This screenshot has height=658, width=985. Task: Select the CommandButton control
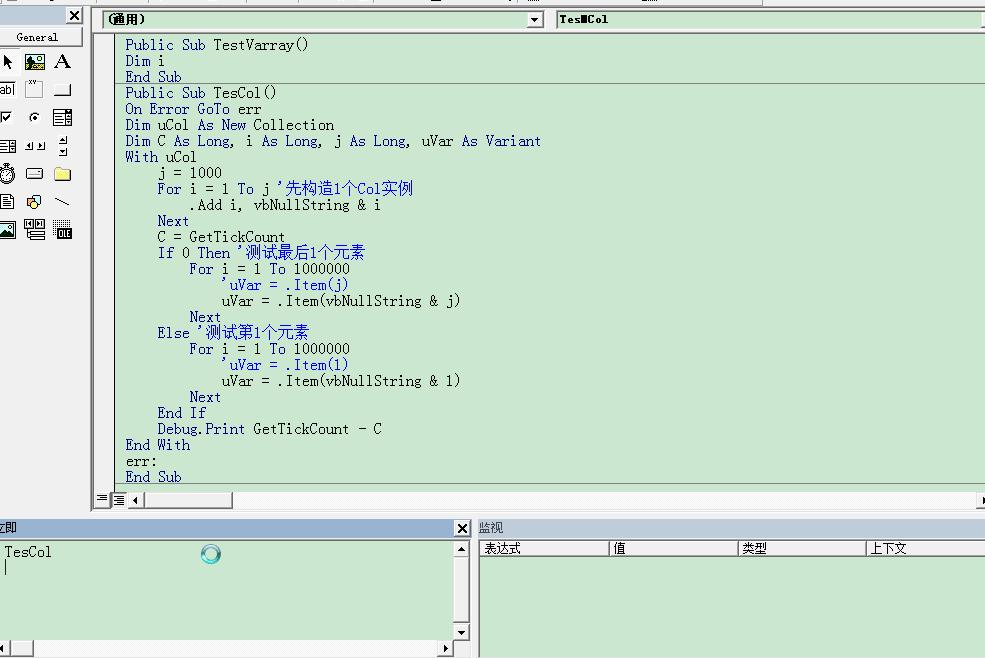point(62,89)
